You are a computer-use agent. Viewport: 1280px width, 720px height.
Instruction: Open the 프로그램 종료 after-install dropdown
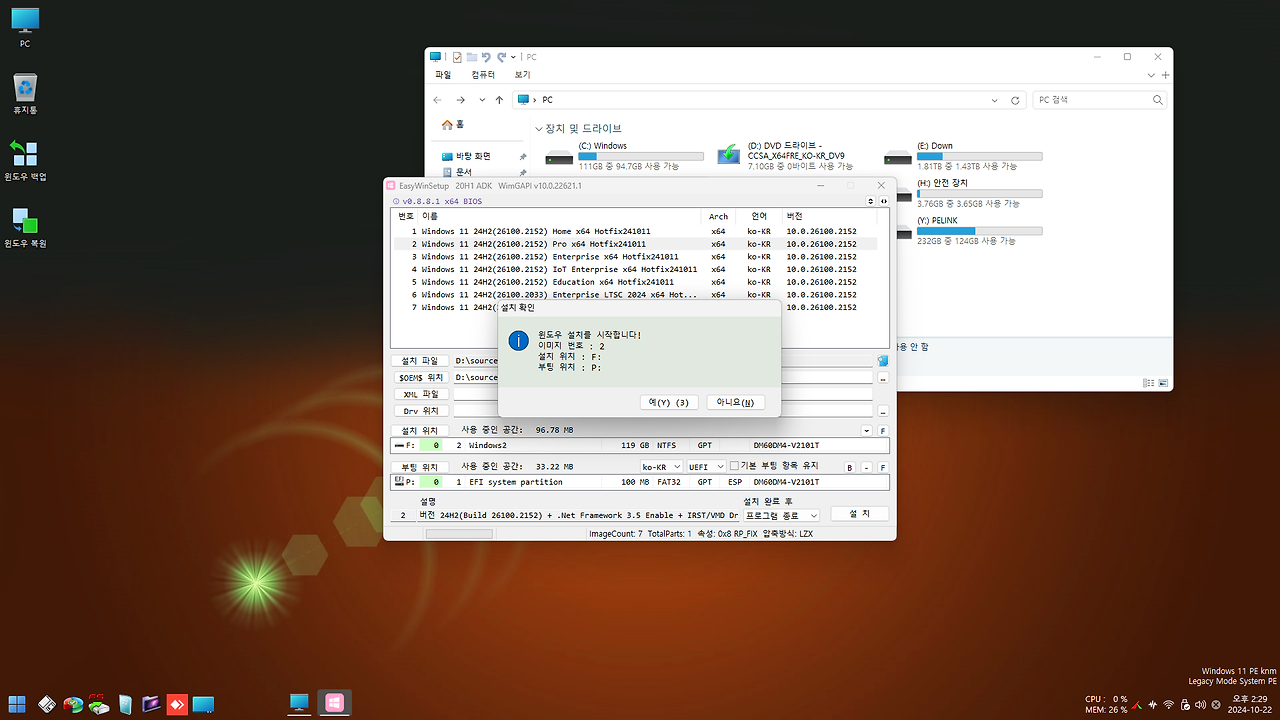782,515
